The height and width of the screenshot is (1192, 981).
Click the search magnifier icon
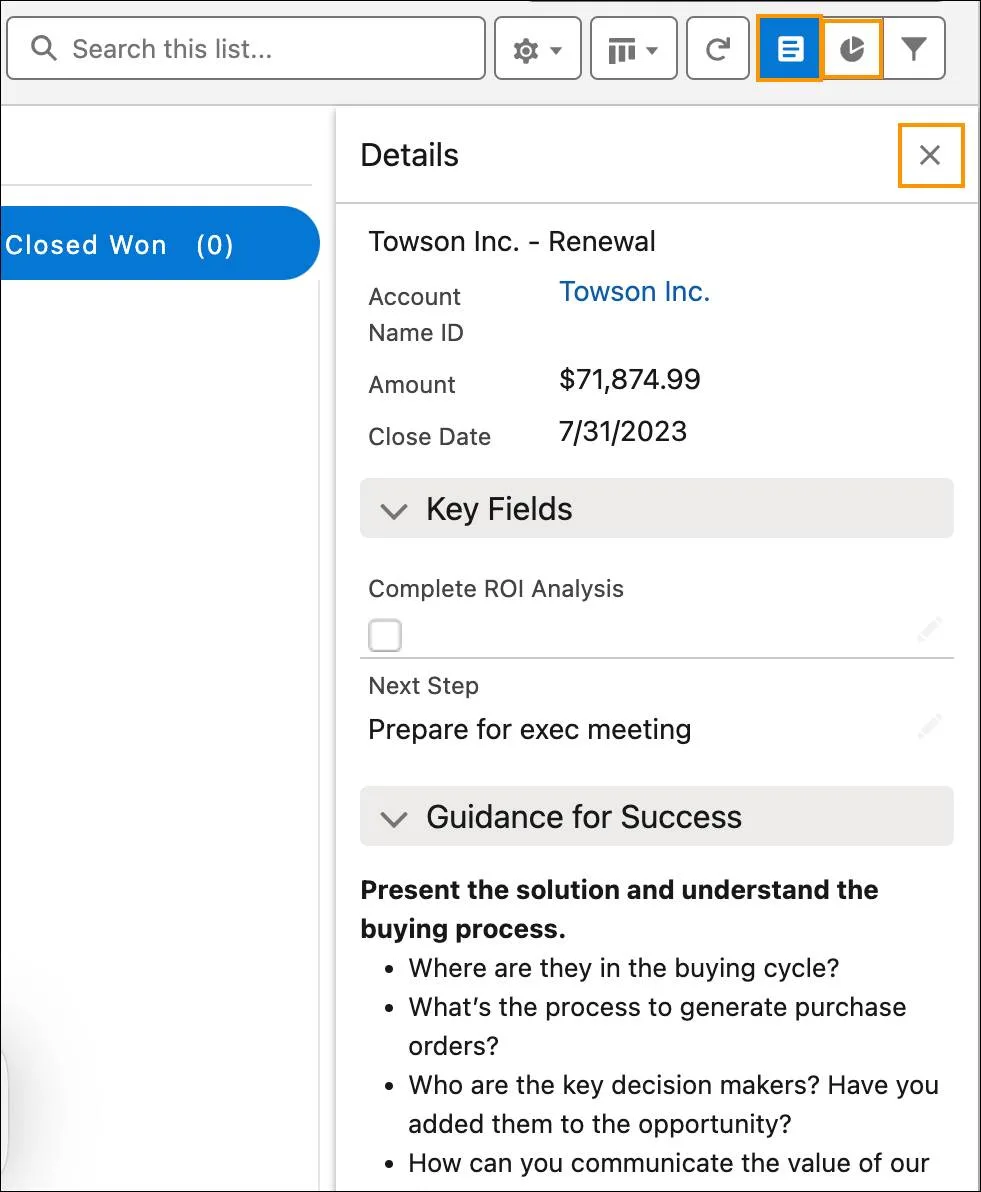pyautogui.click(x=44, y=48)
